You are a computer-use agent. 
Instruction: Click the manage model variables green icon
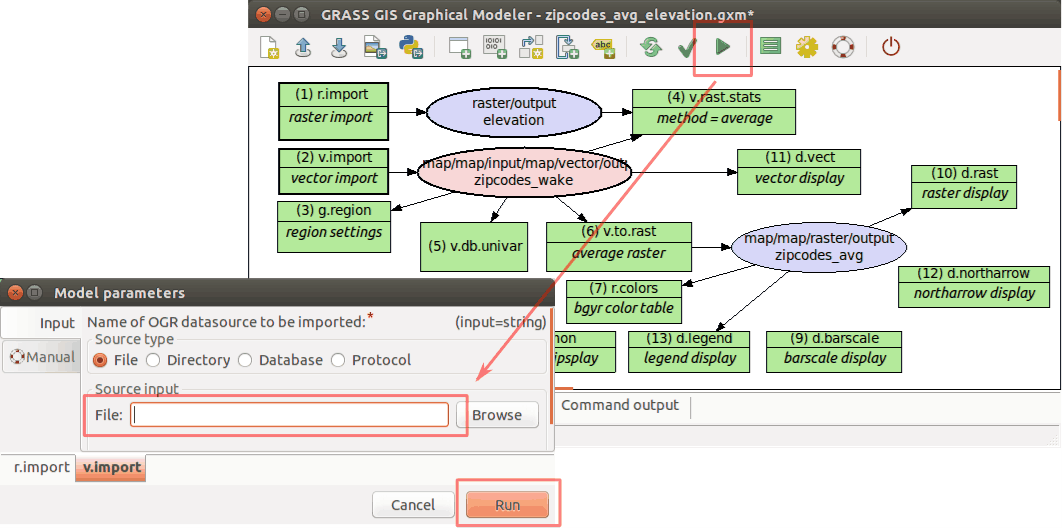(x=770, y=47)
